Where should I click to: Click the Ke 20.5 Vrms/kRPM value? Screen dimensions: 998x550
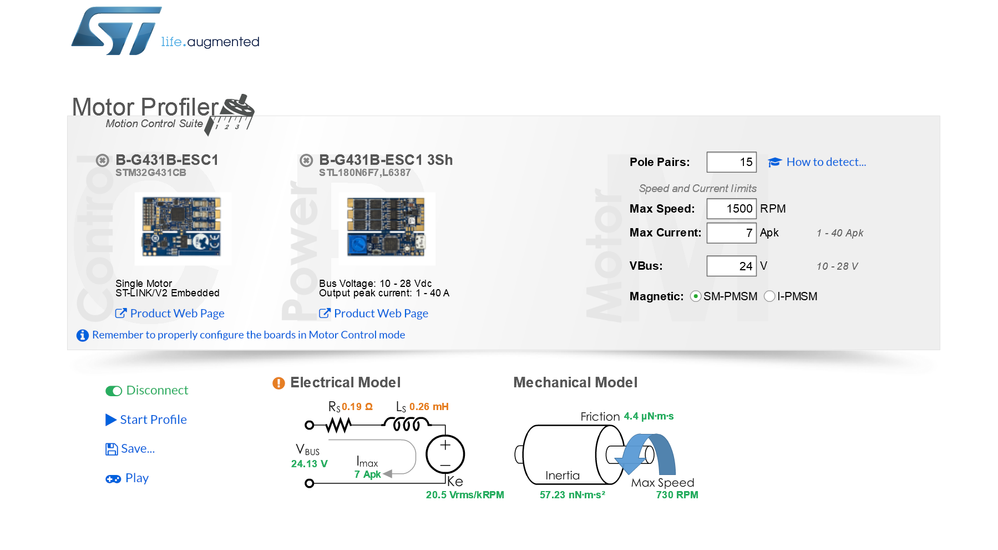(x=465, y=495)
